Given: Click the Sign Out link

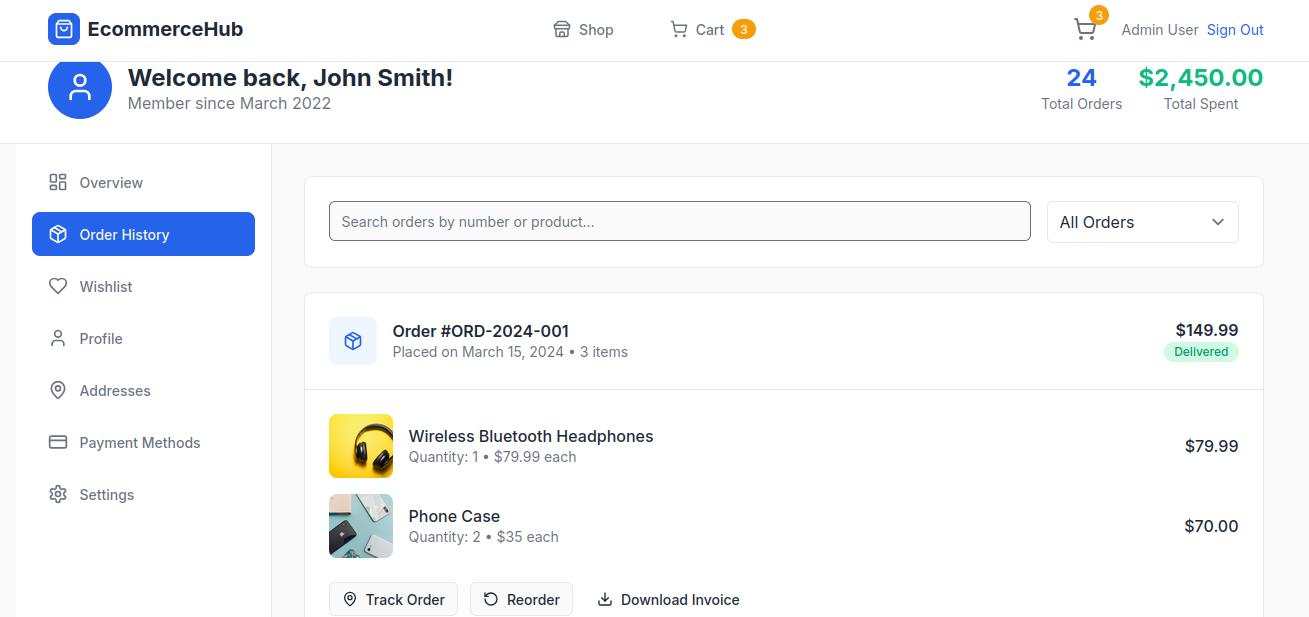Looking at the screenshot, I should 1235,30.
